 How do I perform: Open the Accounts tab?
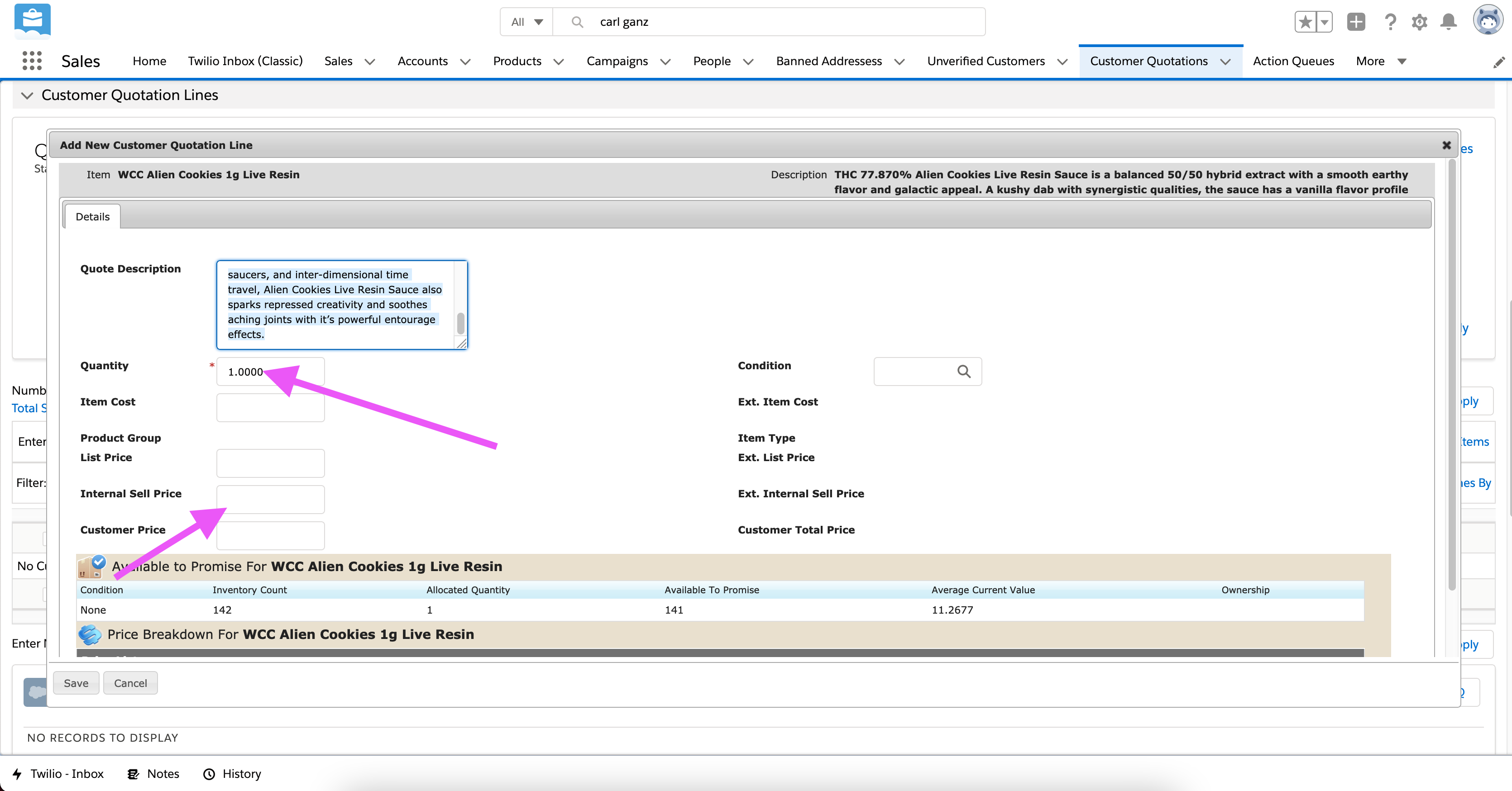point(423,61)
